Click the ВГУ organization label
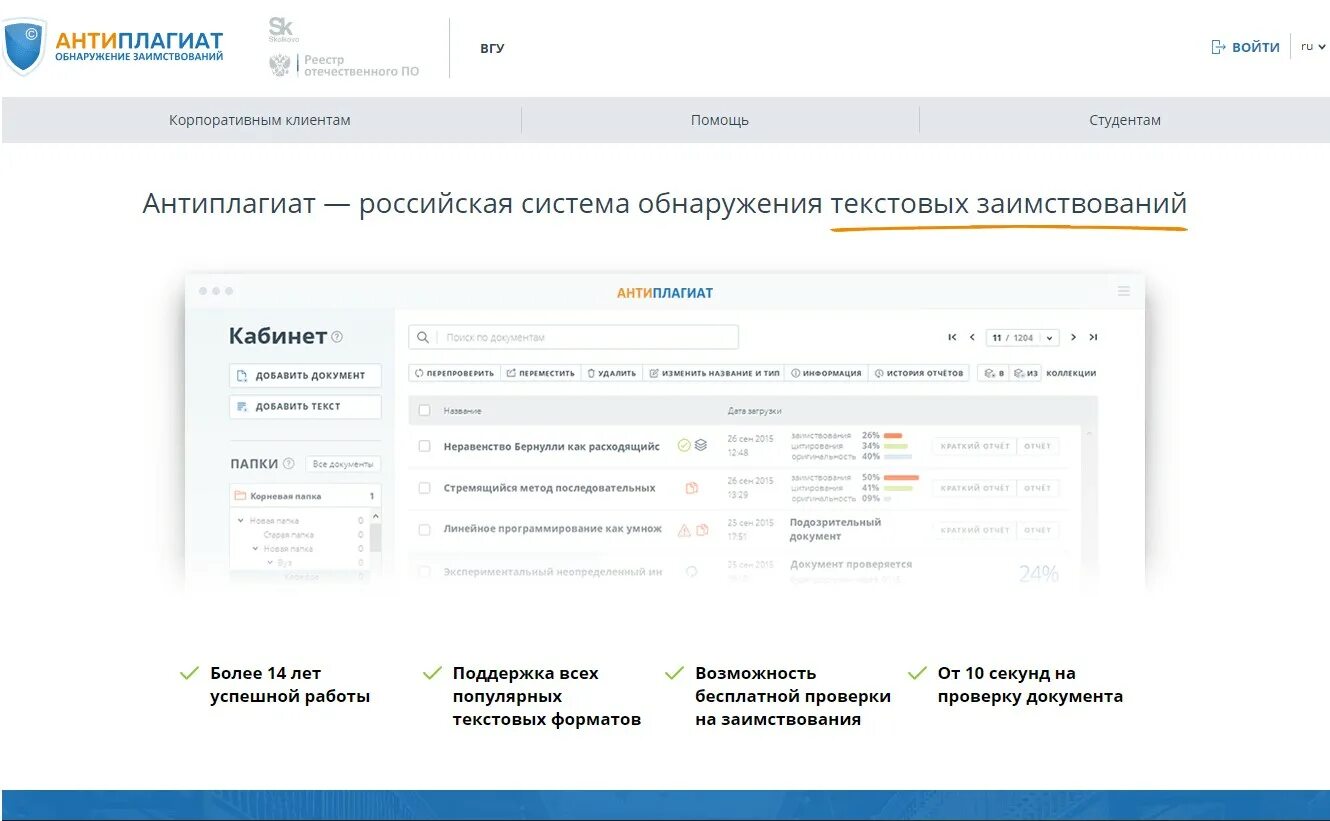This screenshot has height=821, width=1330. [492, 48]
